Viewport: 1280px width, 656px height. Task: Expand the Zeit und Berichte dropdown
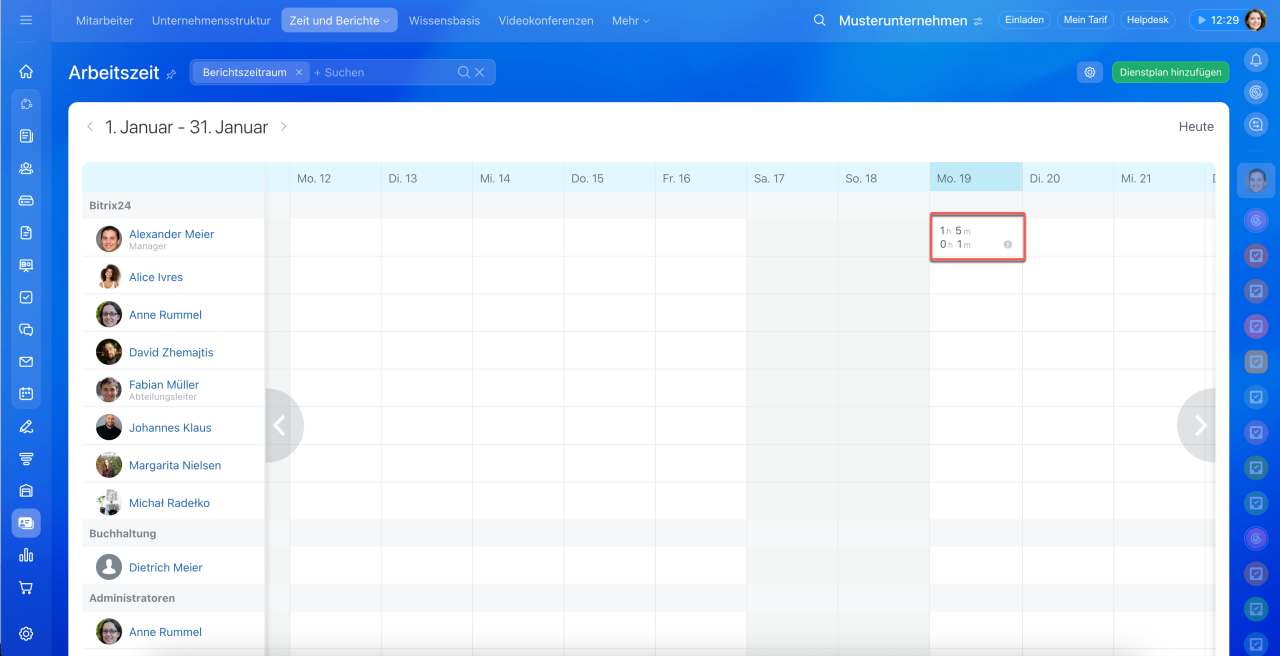tap(339, 20)
